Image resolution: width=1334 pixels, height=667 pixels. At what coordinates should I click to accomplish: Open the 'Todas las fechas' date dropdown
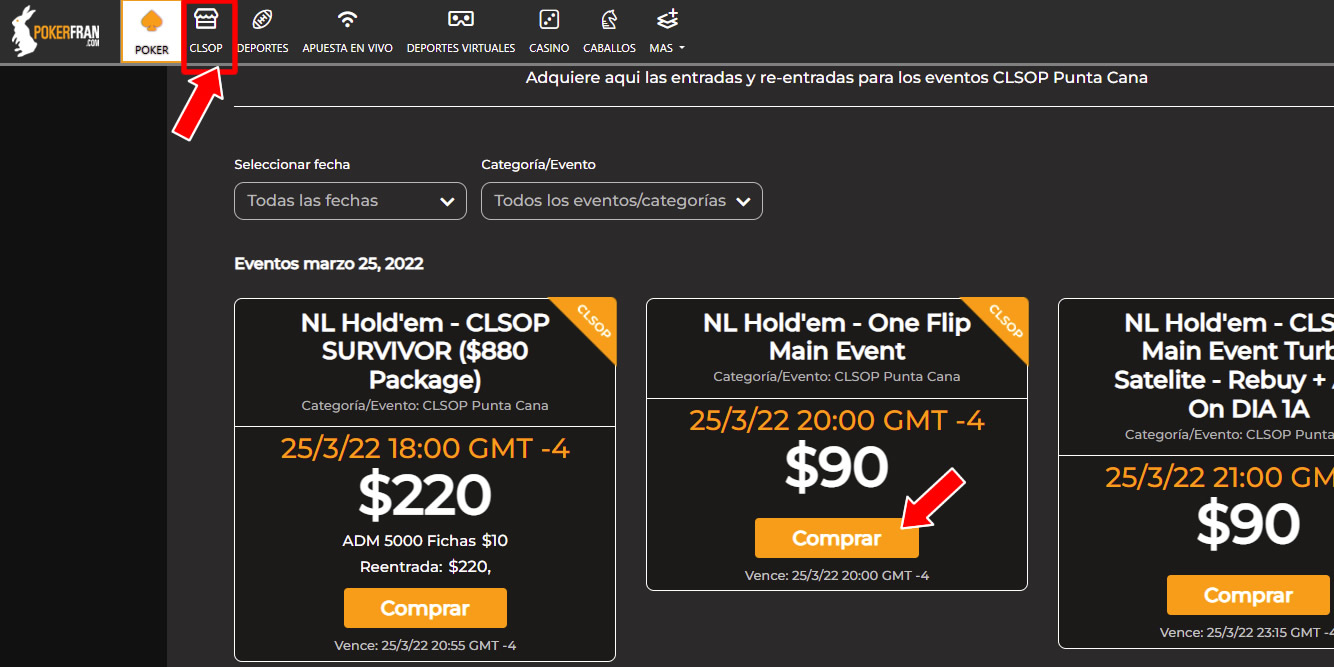tap(350, 201)
